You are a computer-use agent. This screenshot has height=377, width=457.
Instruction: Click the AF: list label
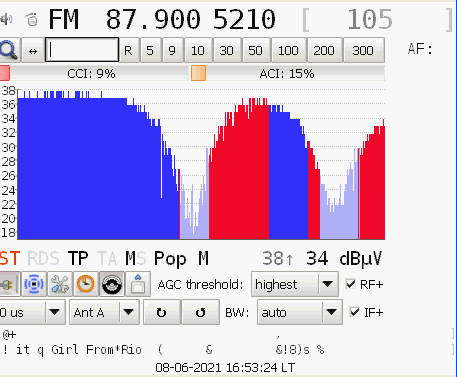420,49
